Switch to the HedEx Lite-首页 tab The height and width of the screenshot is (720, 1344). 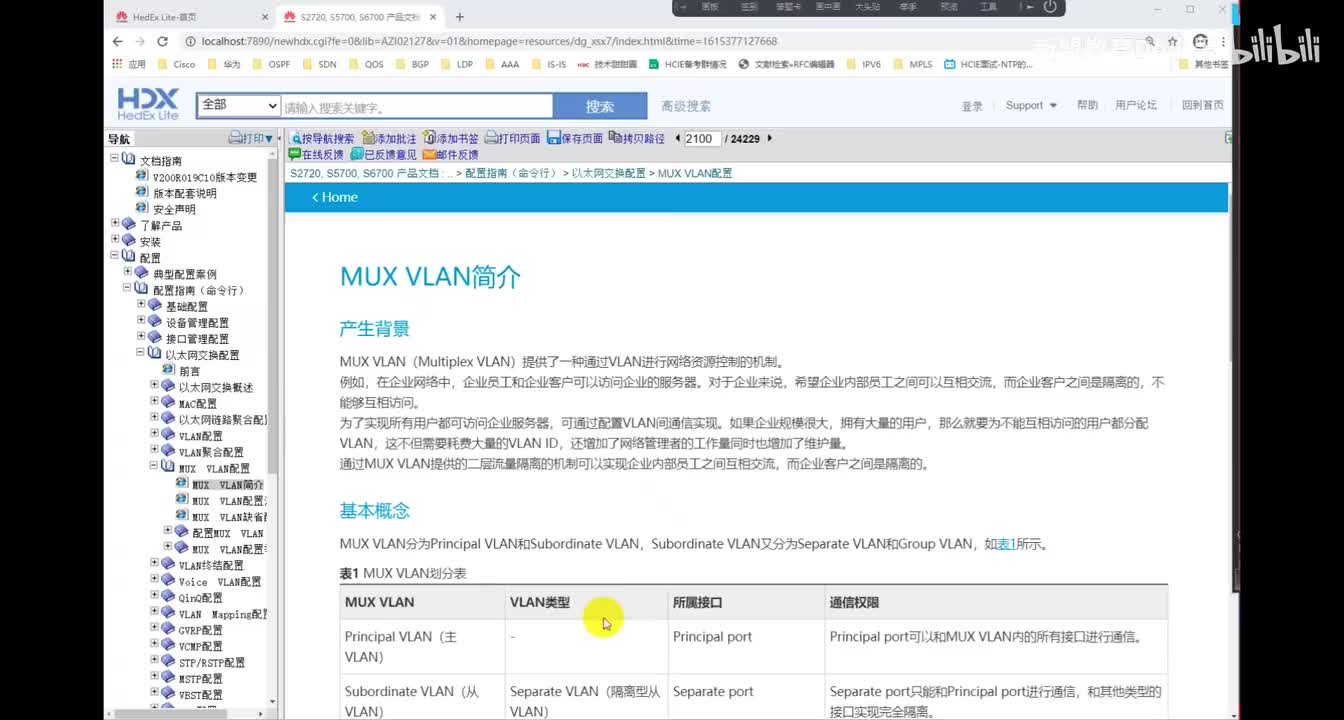point(190,17)
